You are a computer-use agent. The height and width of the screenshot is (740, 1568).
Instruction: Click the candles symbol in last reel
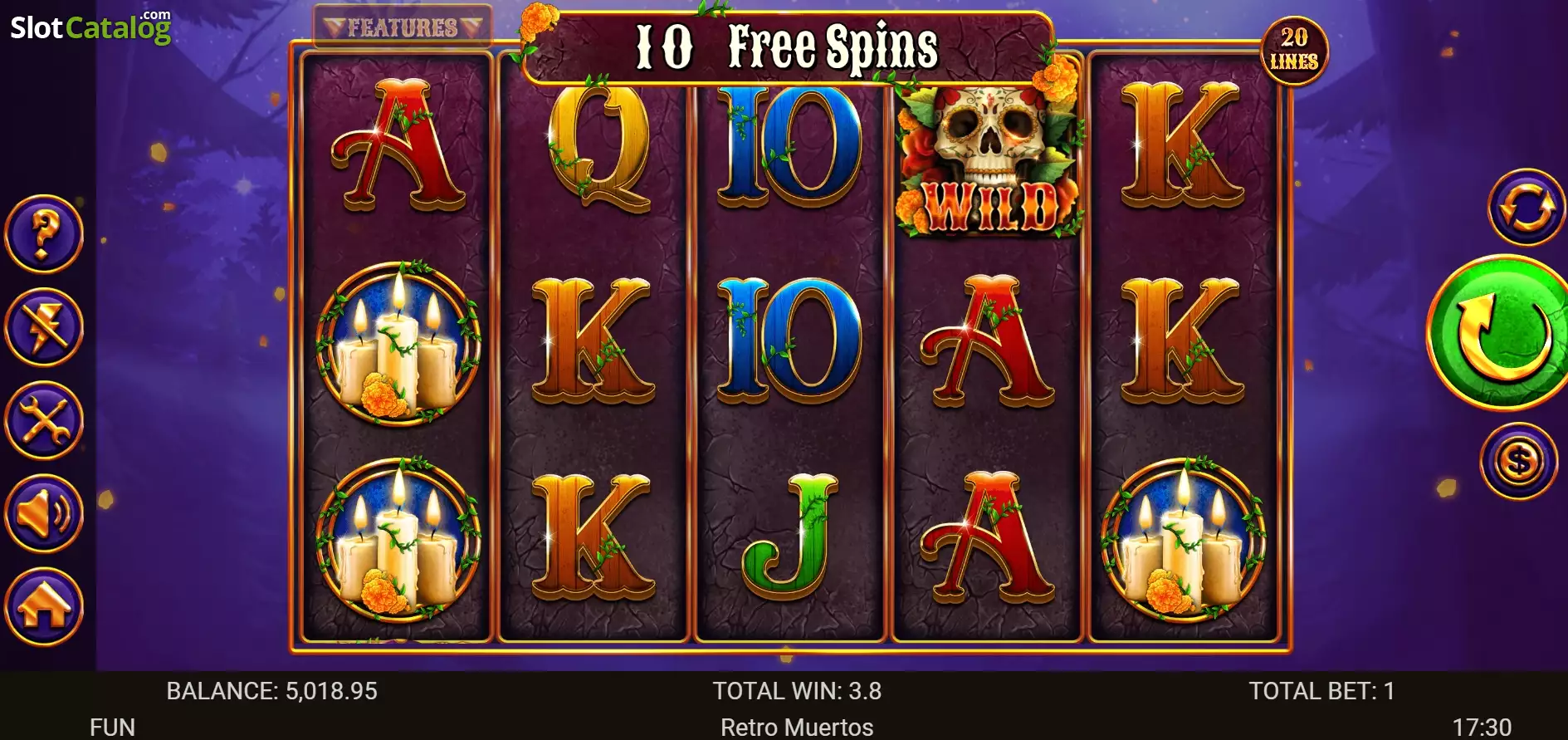point(1184,539)
